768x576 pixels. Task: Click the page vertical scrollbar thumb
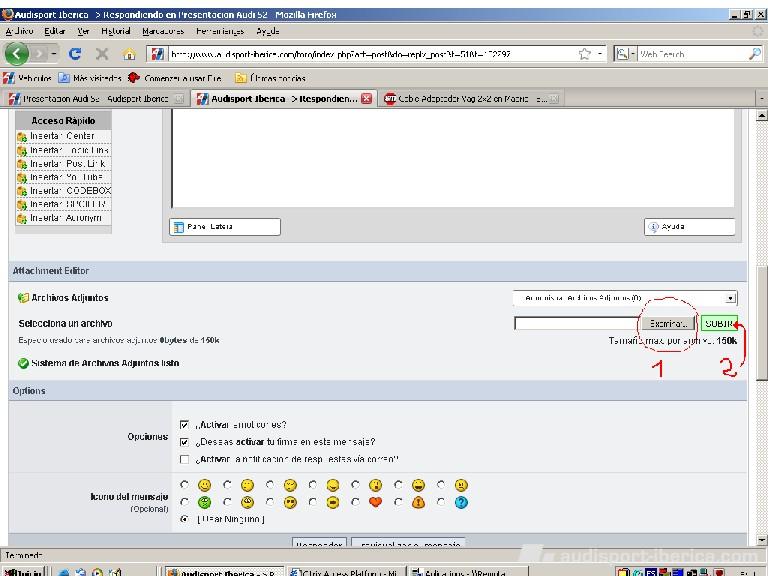click(761, 322)
